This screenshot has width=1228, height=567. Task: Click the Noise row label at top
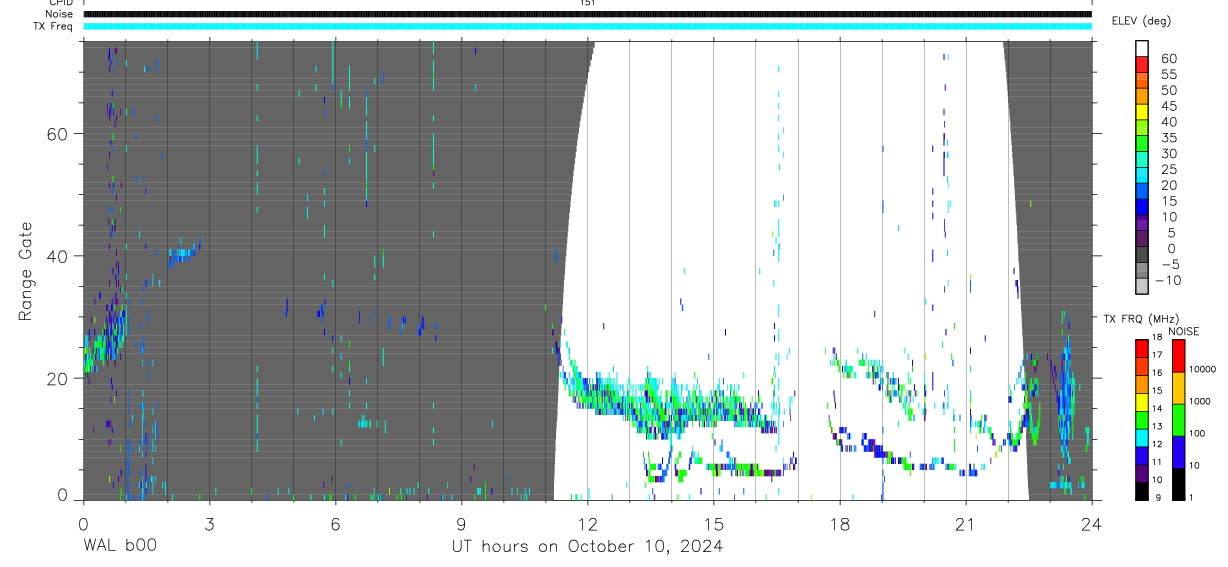click(60, 14)
